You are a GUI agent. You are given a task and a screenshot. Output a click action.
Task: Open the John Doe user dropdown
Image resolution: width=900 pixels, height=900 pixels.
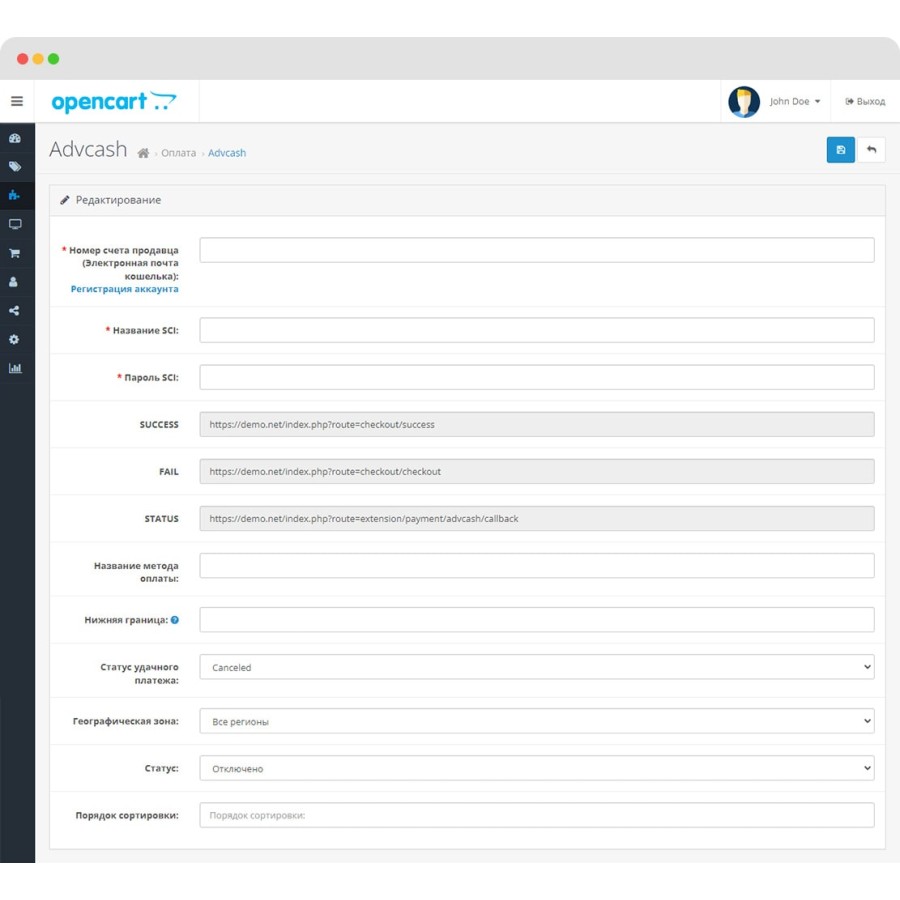794,102
